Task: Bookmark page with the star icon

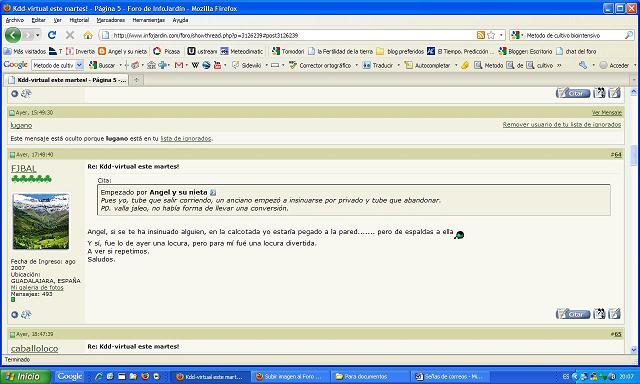Action: pos(491,36)
